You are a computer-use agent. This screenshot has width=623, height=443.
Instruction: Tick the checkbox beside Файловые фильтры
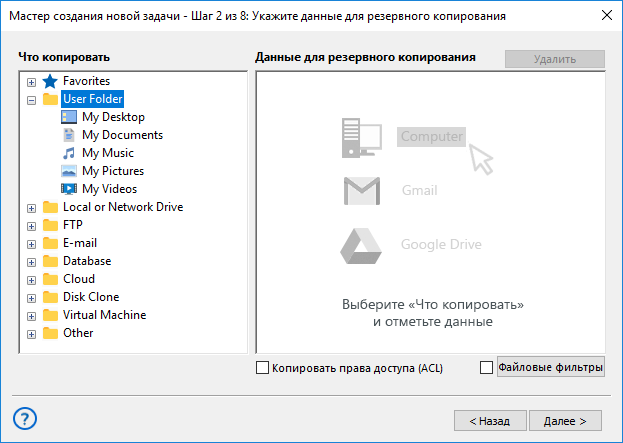coord(486,368)
